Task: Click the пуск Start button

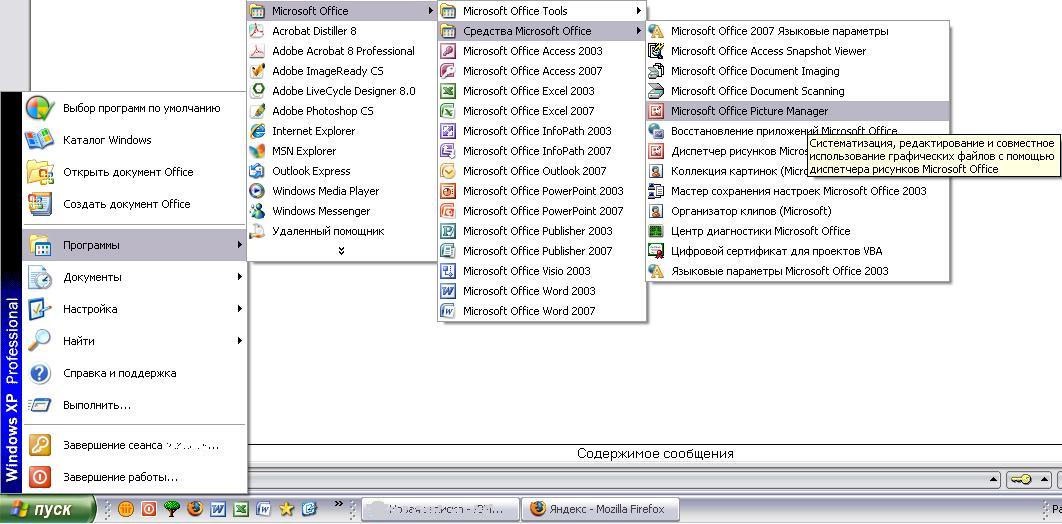Action: pos(47,509)
